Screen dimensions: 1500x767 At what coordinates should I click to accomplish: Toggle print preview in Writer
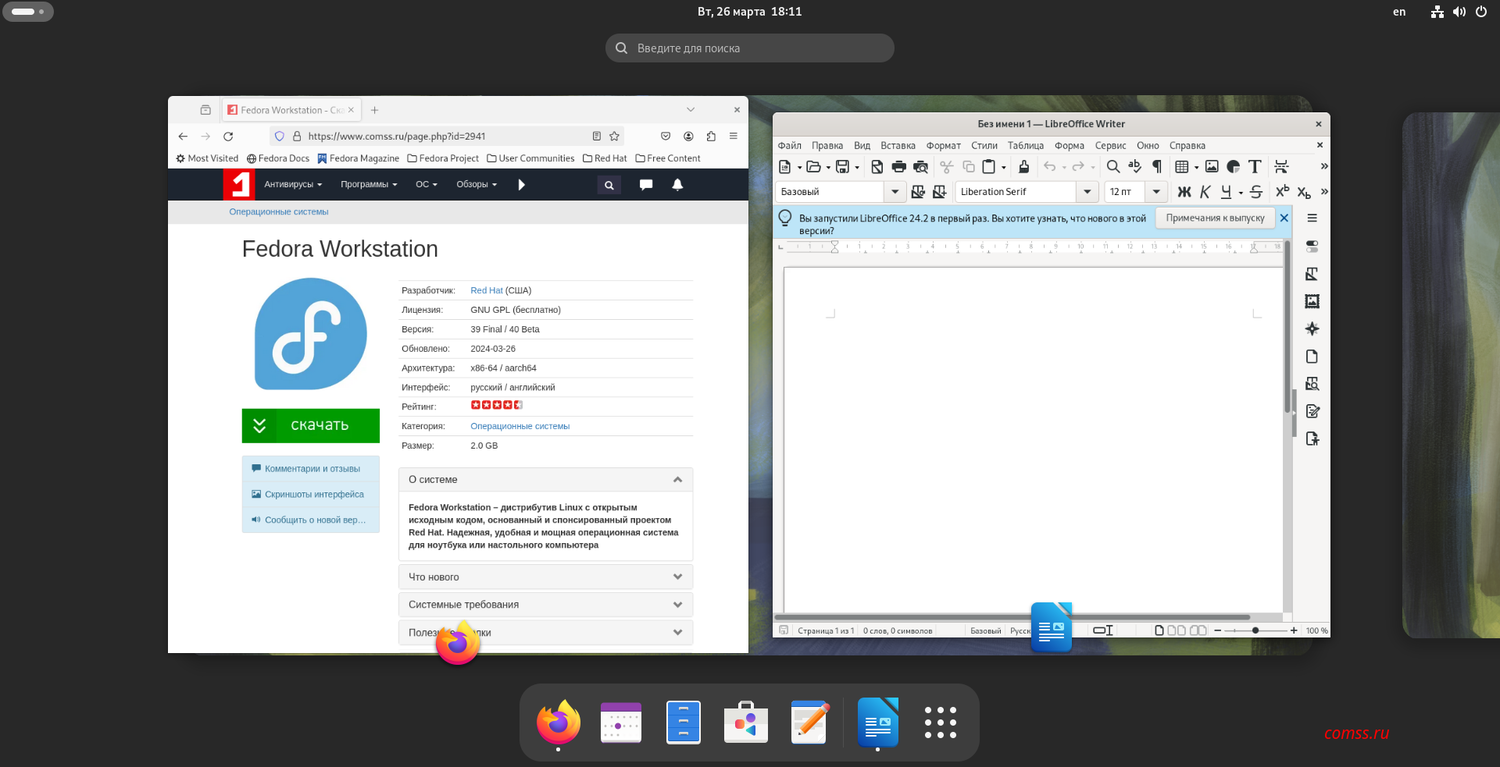click(x=920, y=167)
